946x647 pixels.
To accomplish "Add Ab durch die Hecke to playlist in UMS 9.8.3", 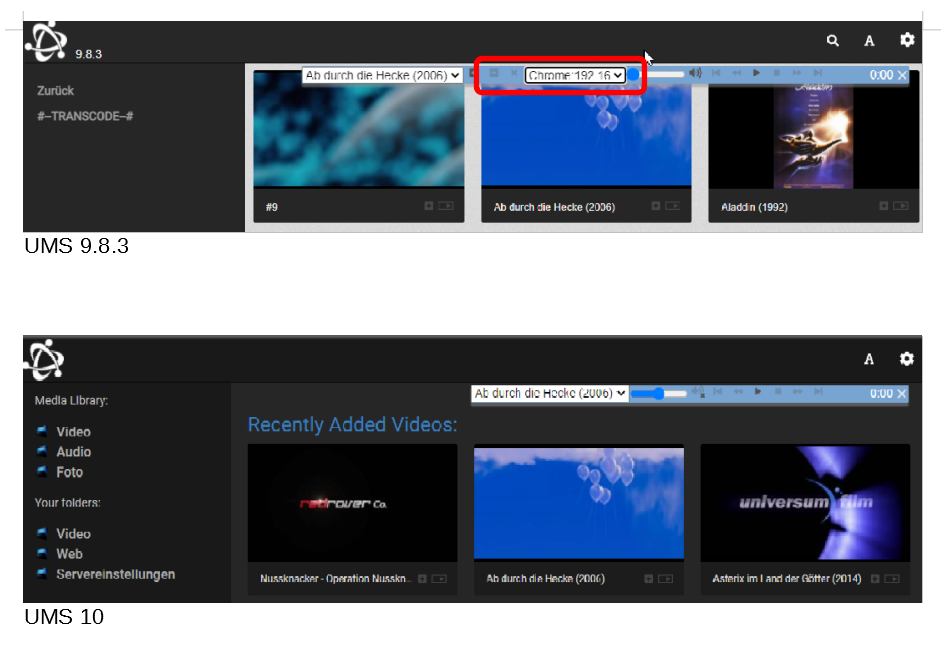I will coord(656,206).
